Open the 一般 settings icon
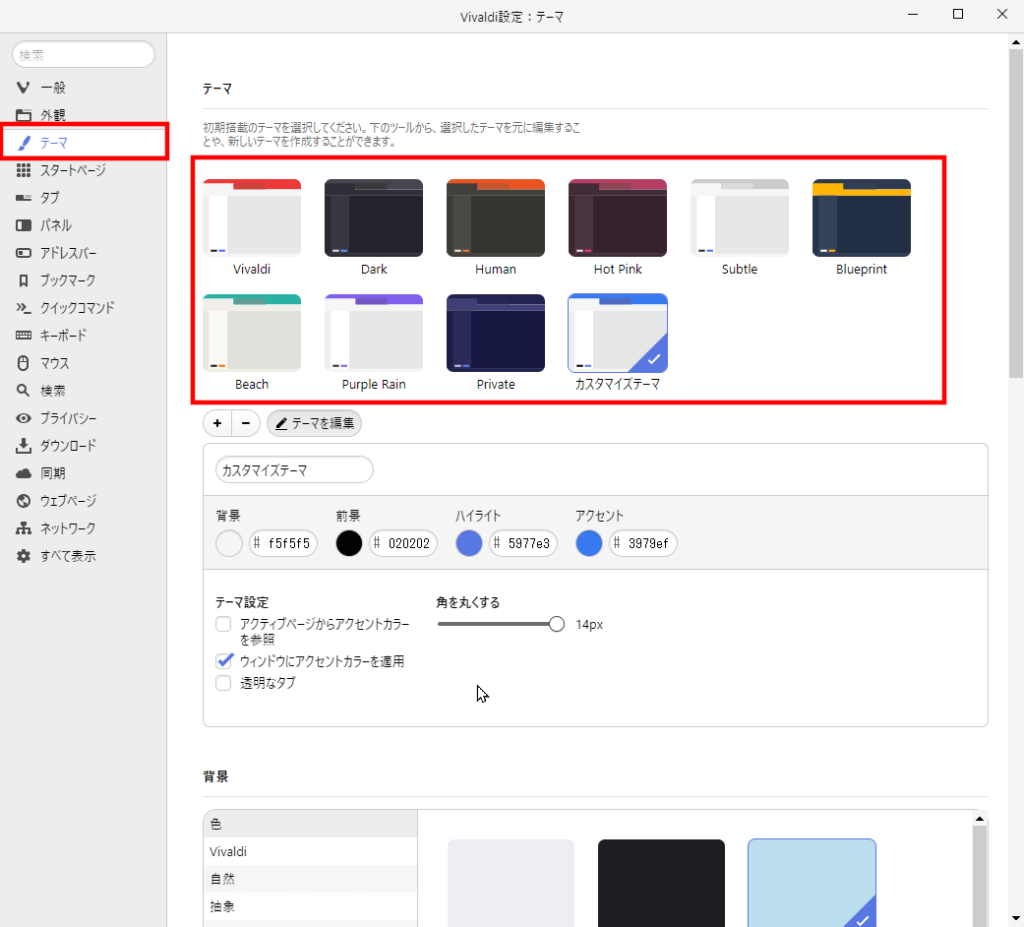The height and width of the screenshot is (927, 1024). (24, 88)
